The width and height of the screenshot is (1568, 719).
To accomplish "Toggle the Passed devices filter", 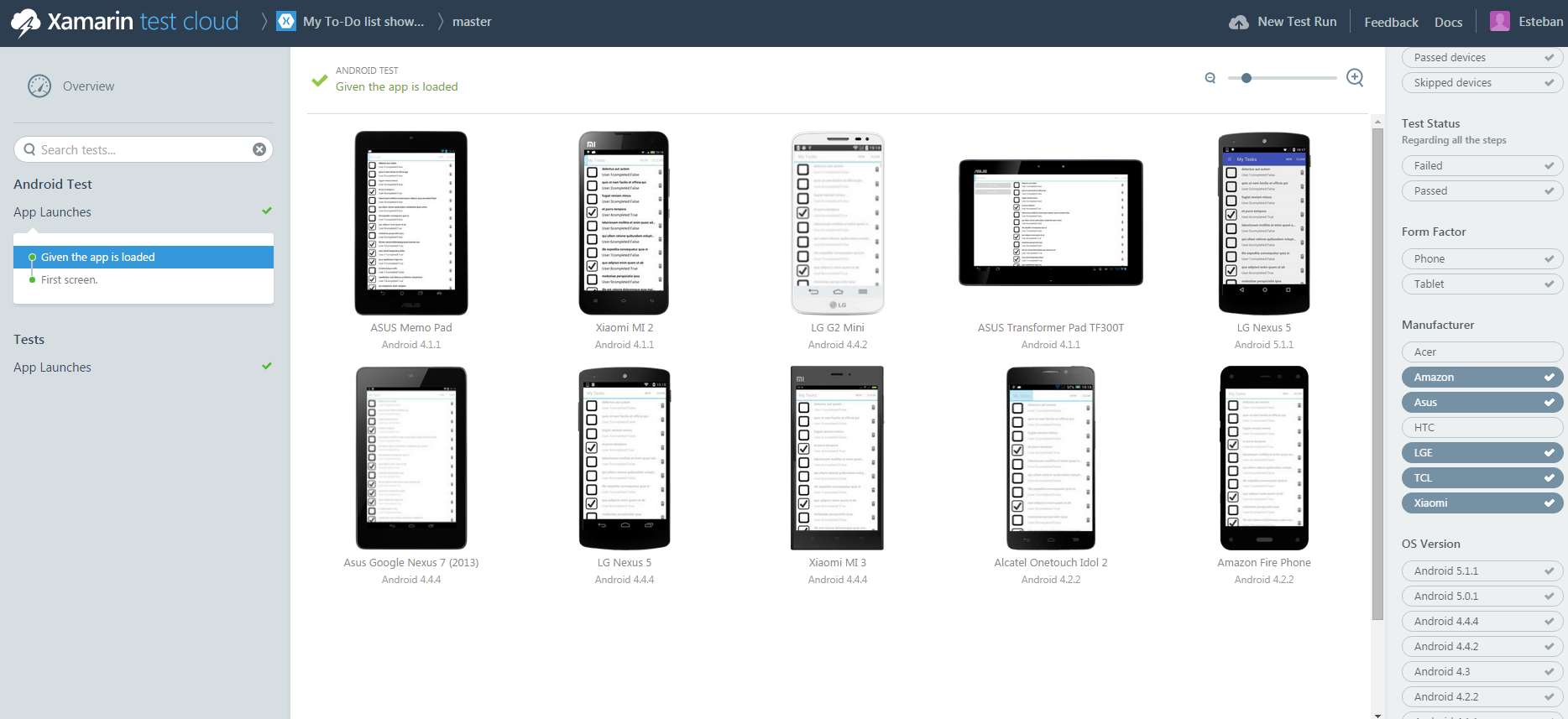I will (x=1482, y=58).
